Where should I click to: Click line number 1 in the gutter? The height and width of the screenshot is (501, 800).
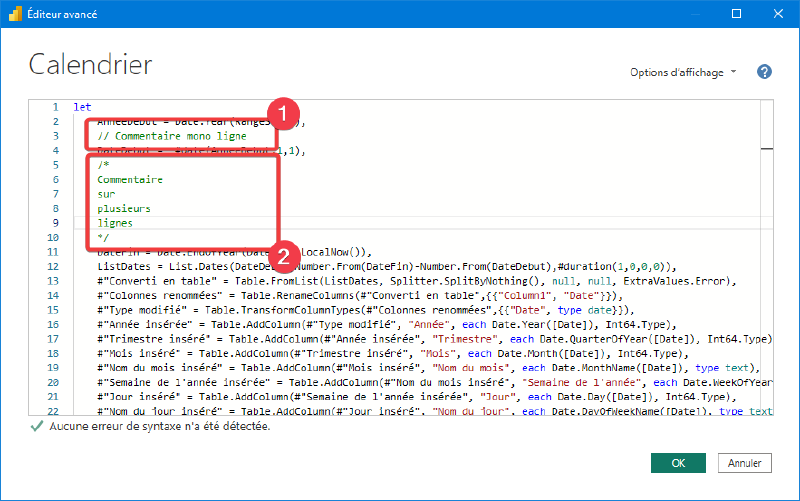click(56, 107)
